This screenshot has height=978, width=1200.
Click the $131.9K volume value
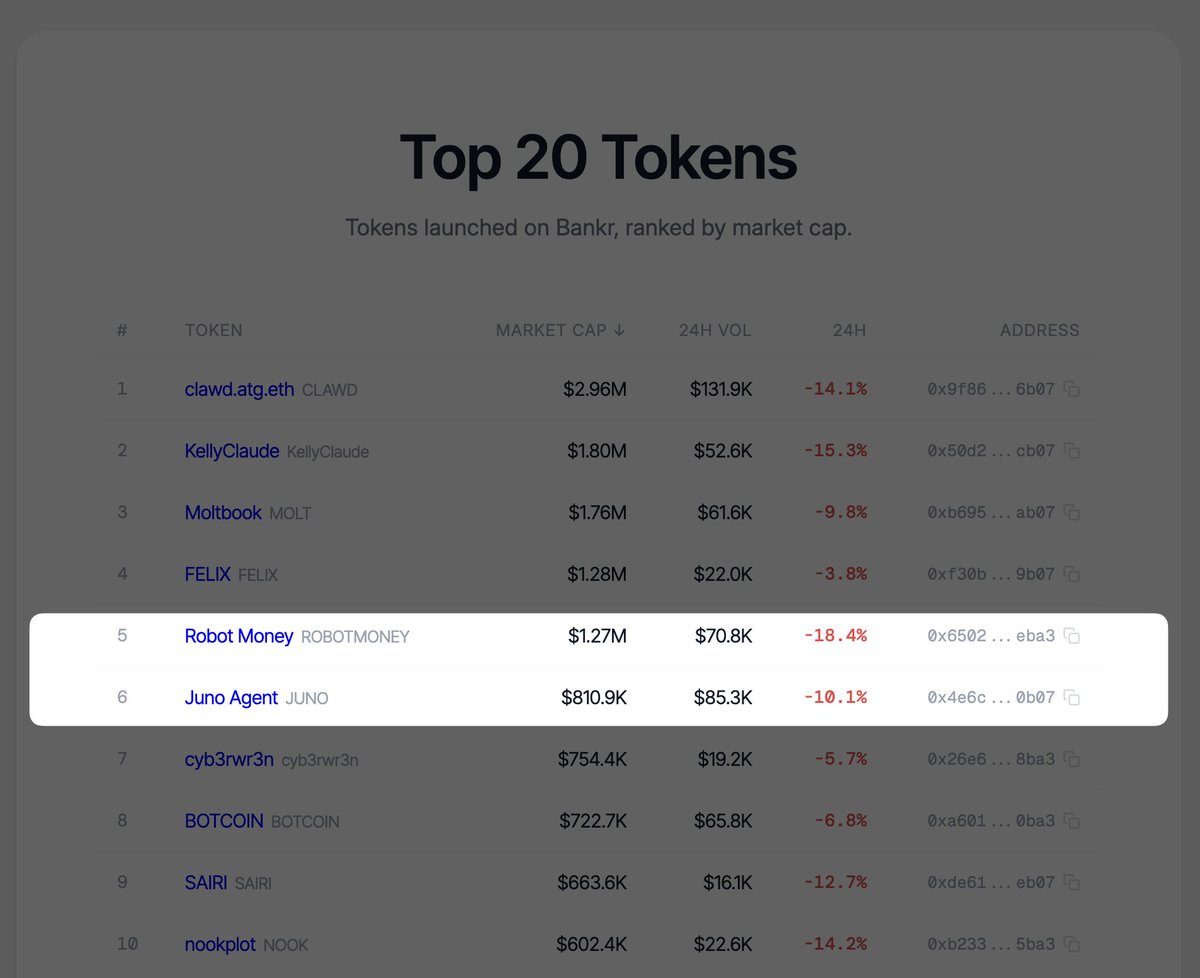[x=721, y=389]
